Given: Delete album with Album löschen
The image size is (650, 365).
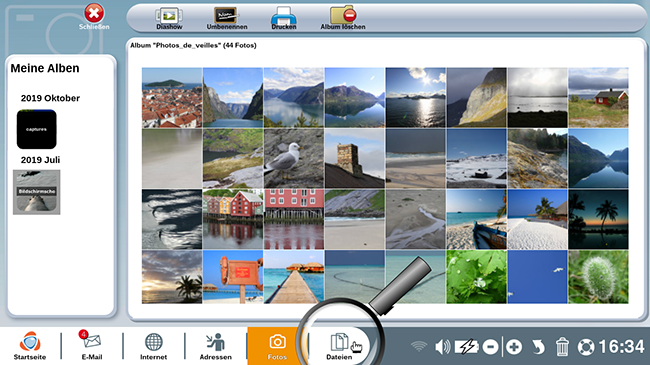Looking at the screenshot, I should tap(343, 18).
